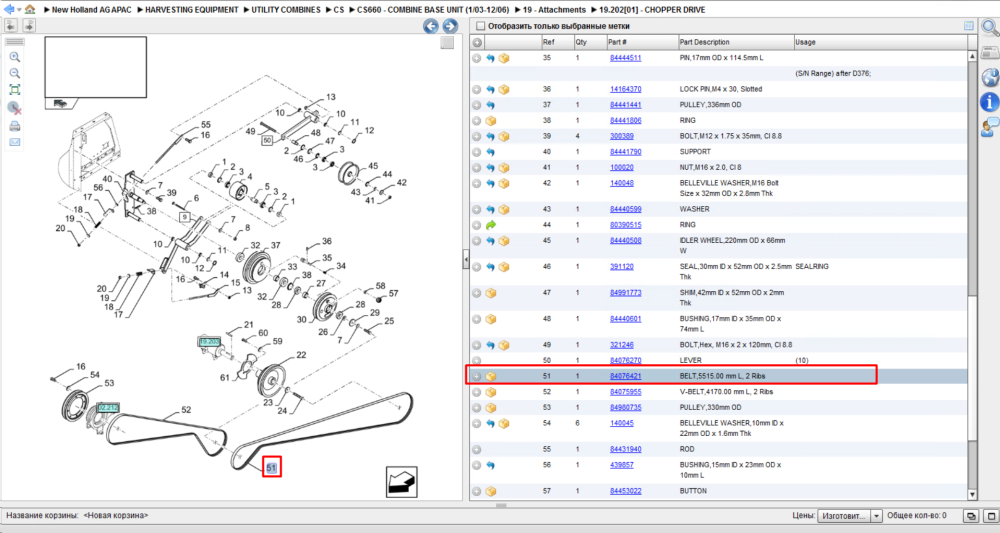Image resolution: width=1000 pixels, height=533 pixels.
Task: Open 19.202[01] - CHOPPER DRIVE breadcrumb
Action: 652,10
